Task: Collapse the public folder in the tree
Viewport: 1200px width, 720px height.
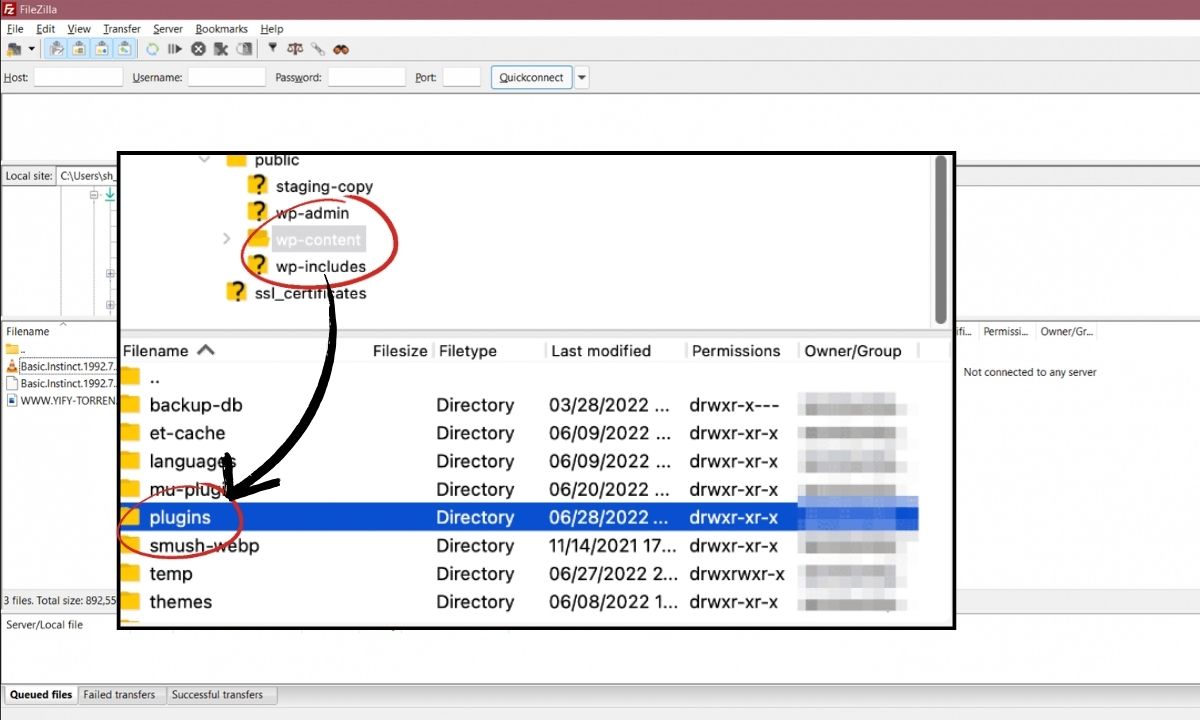Action: [x=205, y=159]
